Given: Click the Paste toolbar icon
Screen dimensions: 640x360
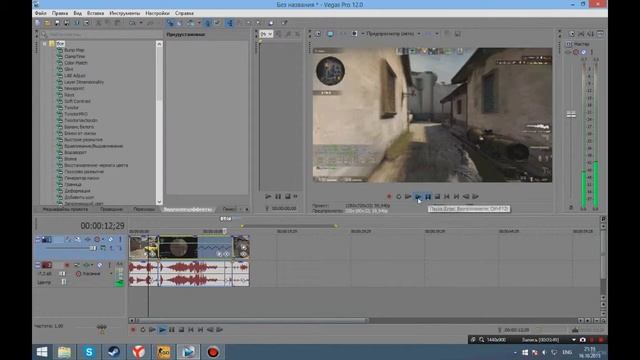Looking at the screenshot, I should [118, 23].
